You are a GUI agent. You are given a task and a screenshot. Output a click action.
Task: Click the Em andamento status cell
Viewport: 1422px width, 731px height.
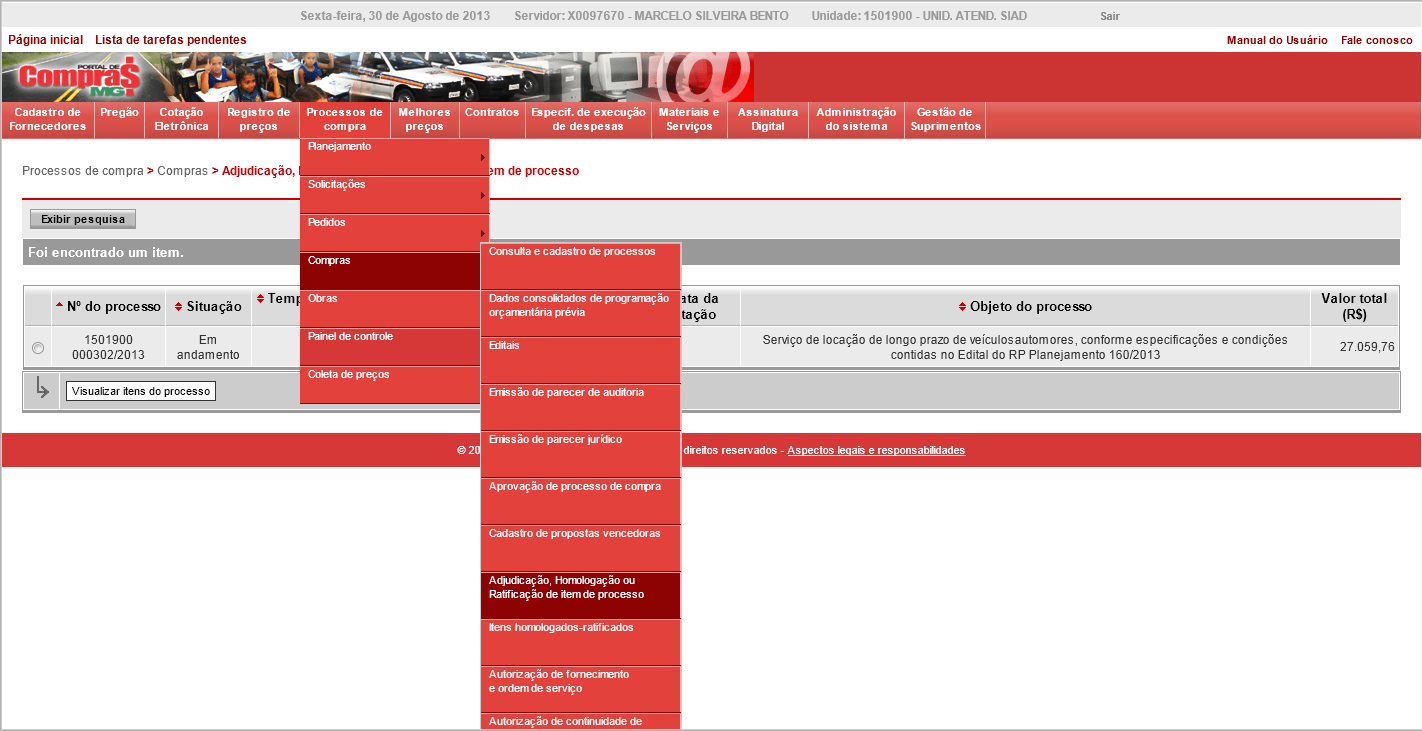pyautogui.click(x=208, y=347)
